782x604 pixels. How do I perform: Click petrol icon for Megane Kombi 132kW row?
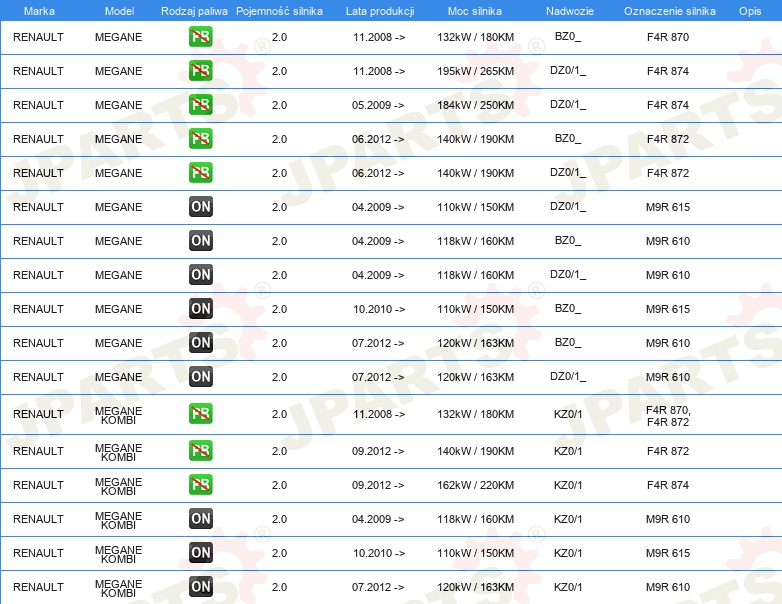pos(200,413)
